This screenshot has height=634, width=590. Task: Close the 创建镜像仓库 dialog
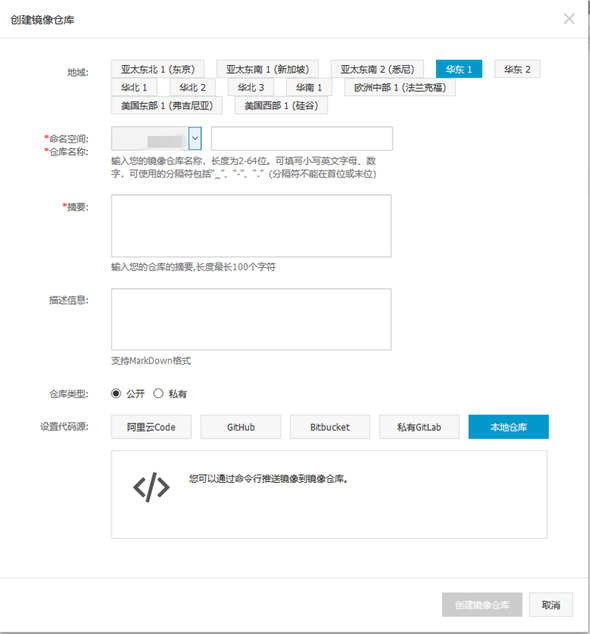(569, 19)
